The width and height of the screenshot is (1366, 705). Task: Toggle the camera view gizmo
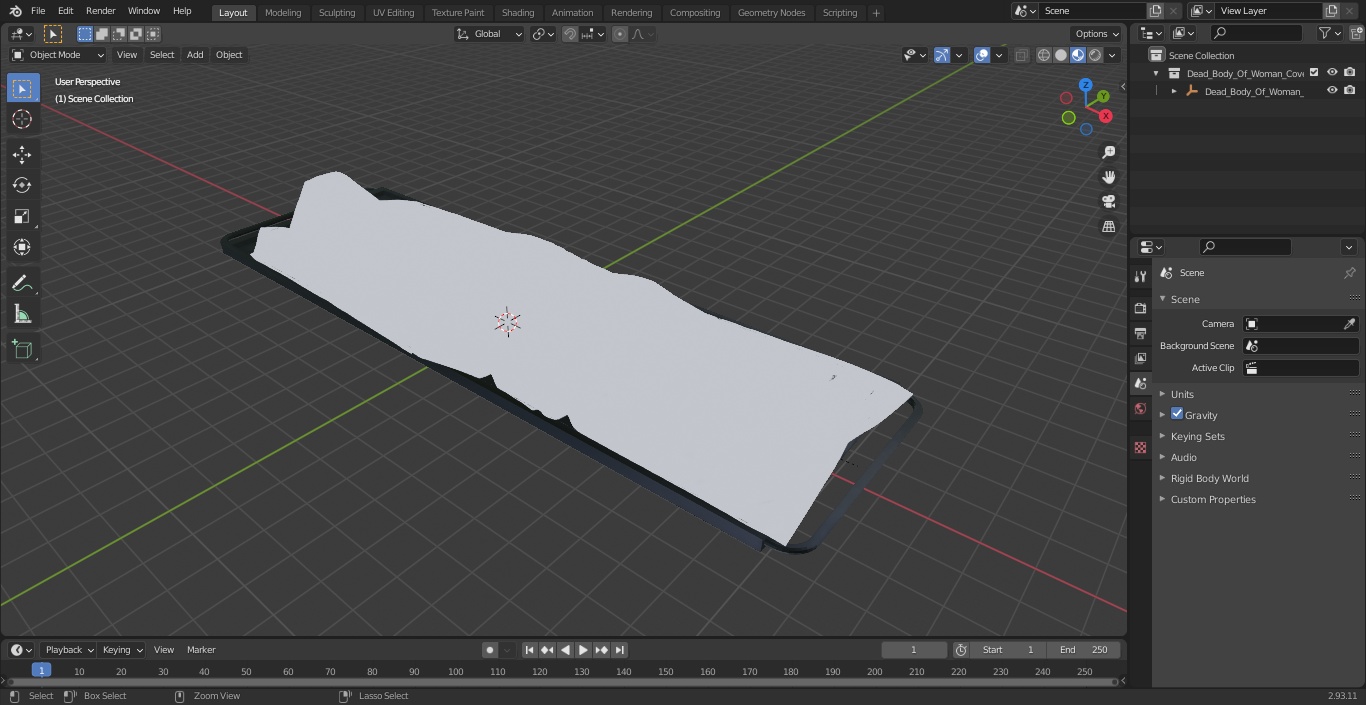pos(1108,201)
